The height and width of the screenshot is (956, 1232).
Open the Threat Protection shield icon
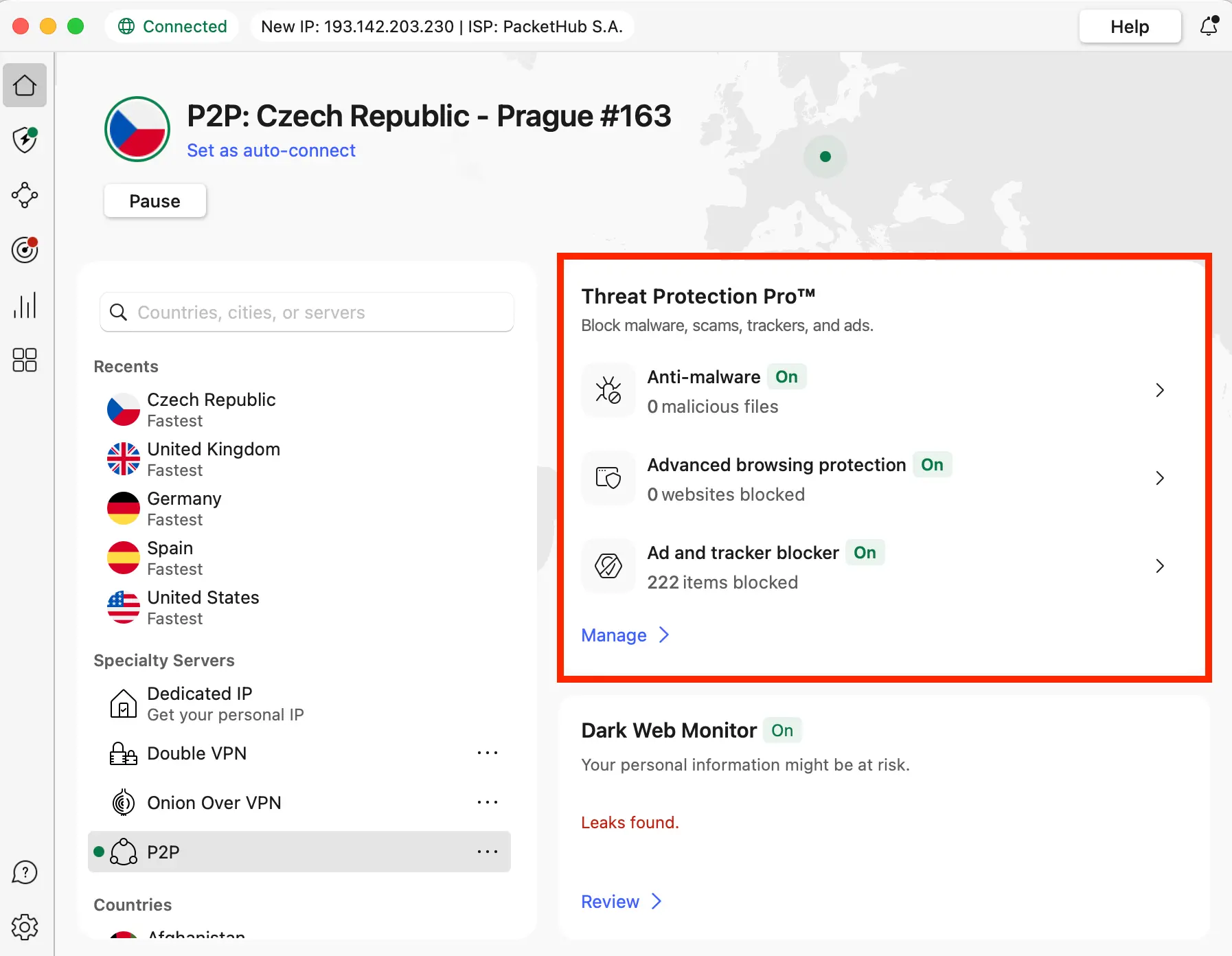(25, 140)
